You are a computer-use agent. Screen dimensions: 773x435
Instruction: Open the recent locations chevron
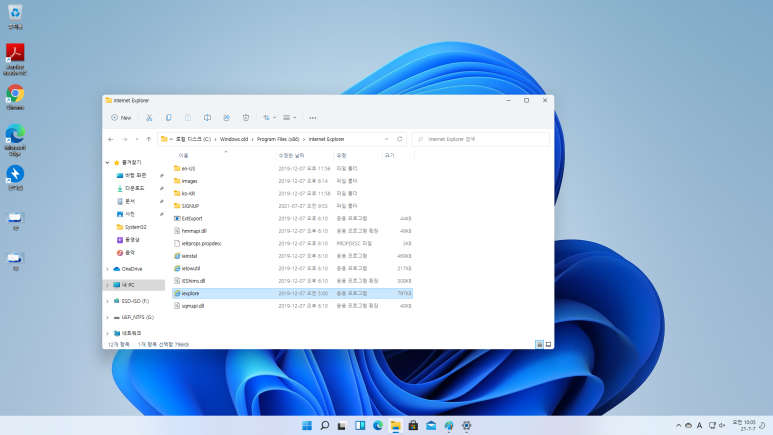(x=137, y=140)
